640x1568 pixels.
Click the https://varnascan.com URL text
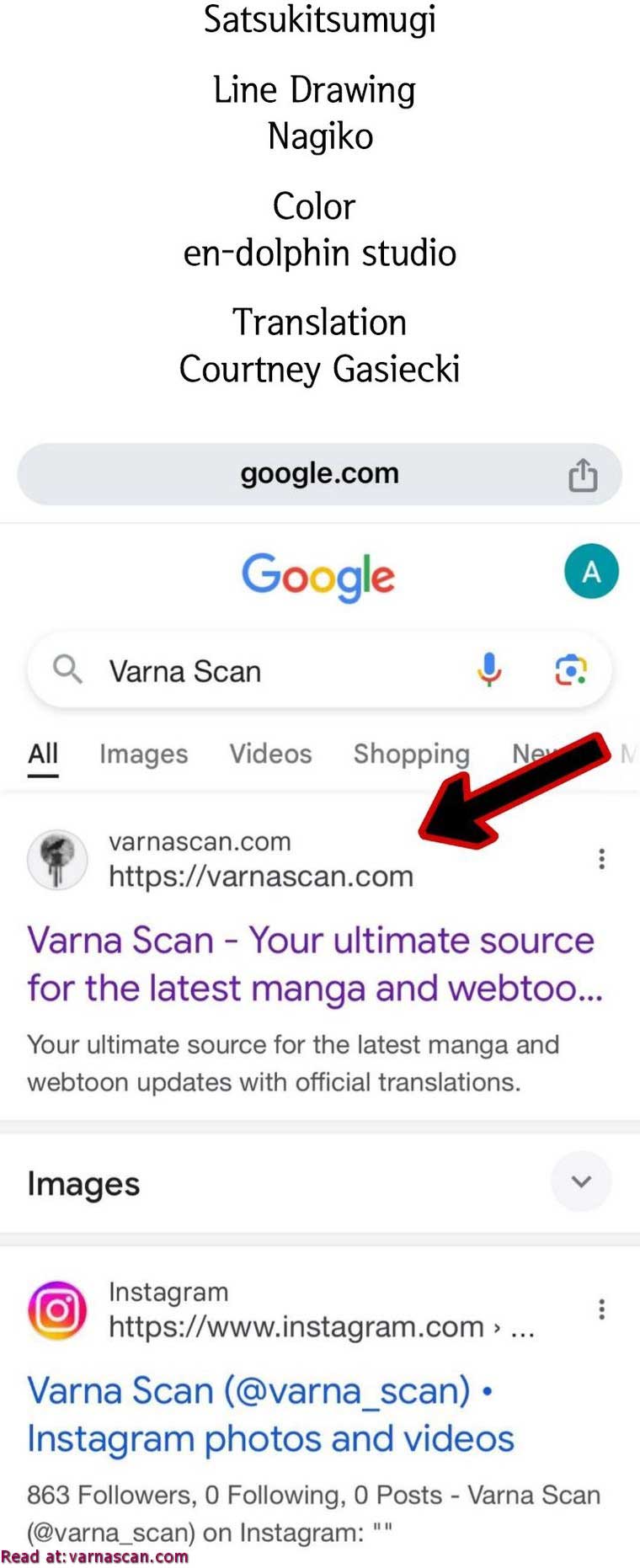click(261, 877)
